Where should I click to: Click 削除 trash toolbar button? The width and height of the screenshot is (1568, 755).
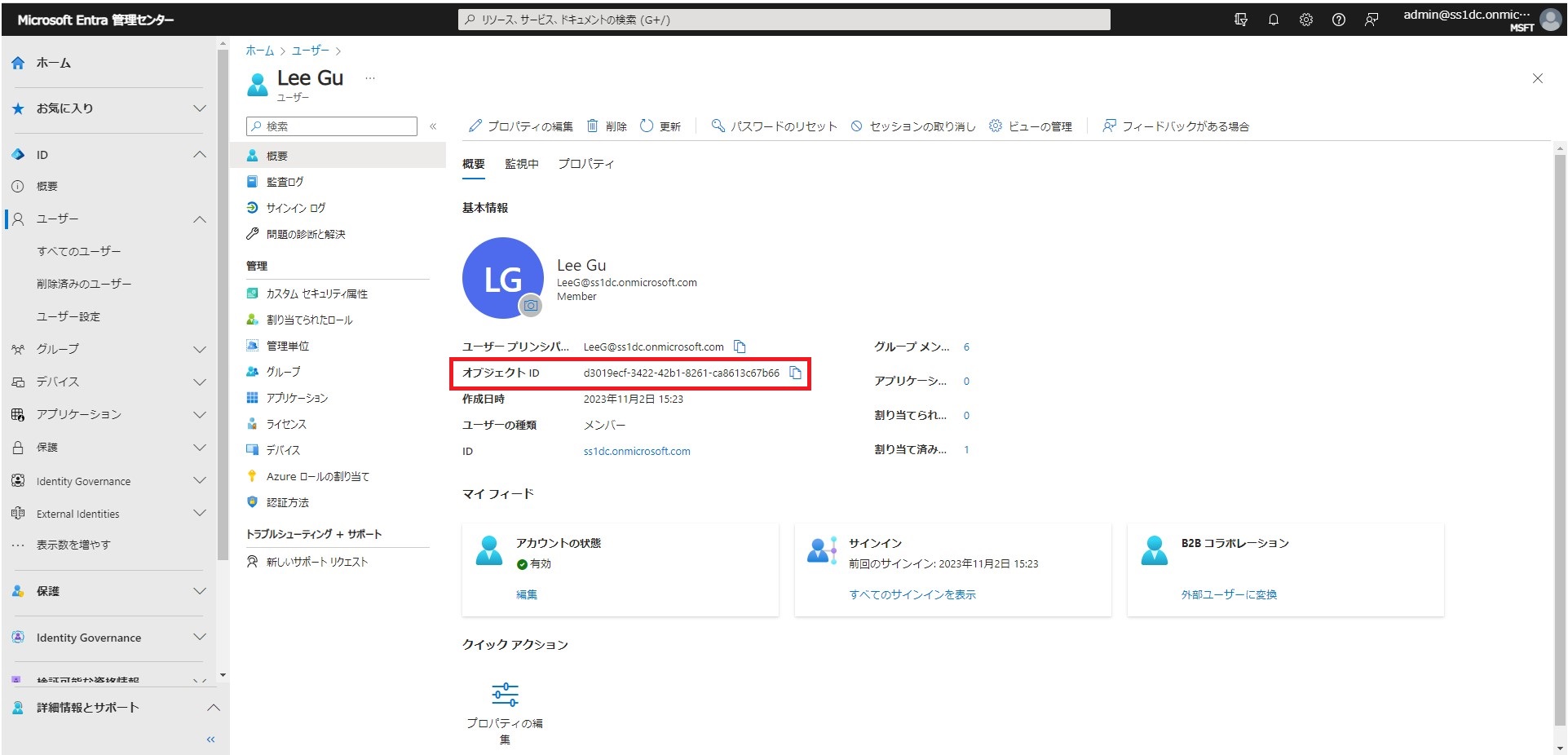pyautogui.click(x=607, y=126)
